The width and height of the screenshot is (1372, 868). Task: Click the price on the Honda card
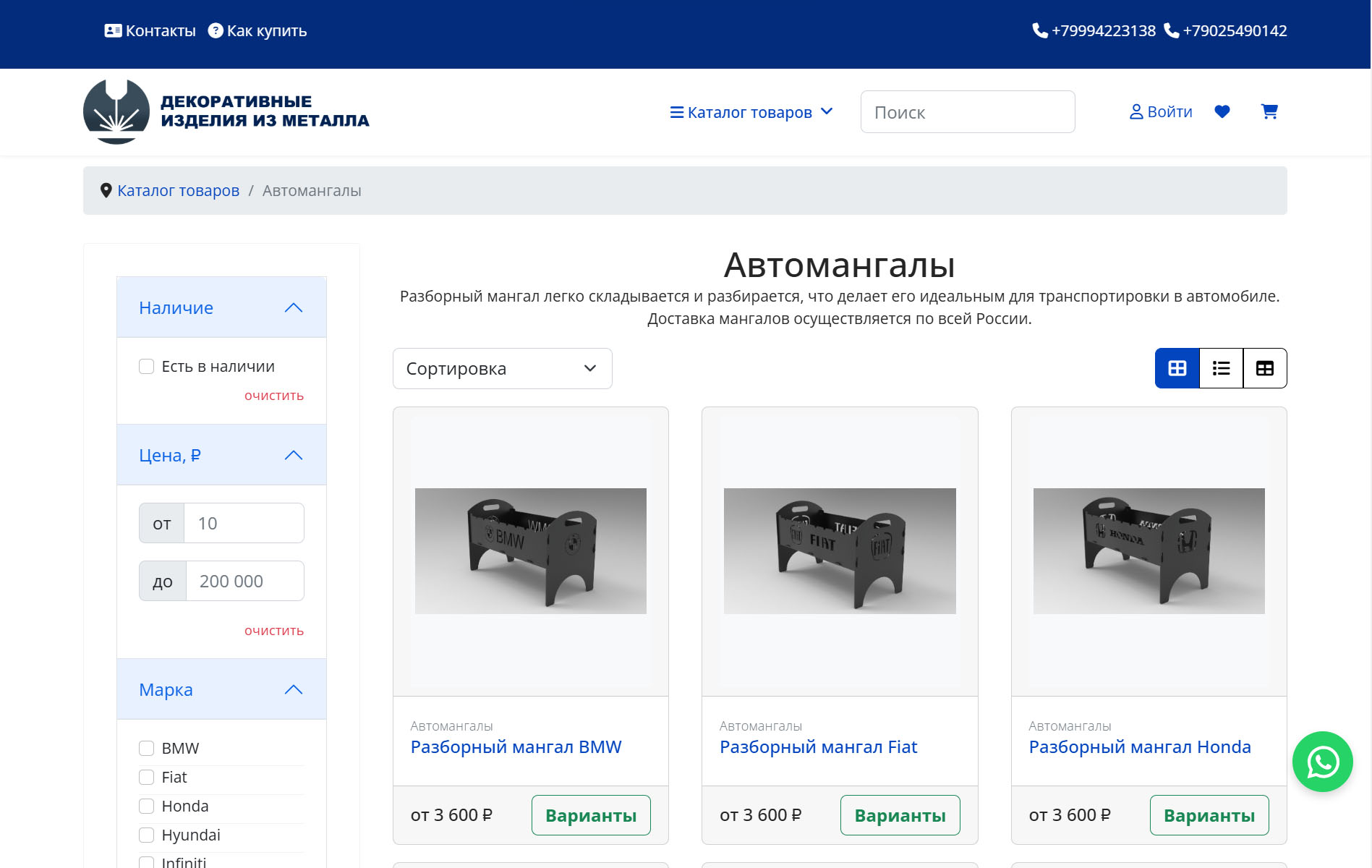(1070, 815)
